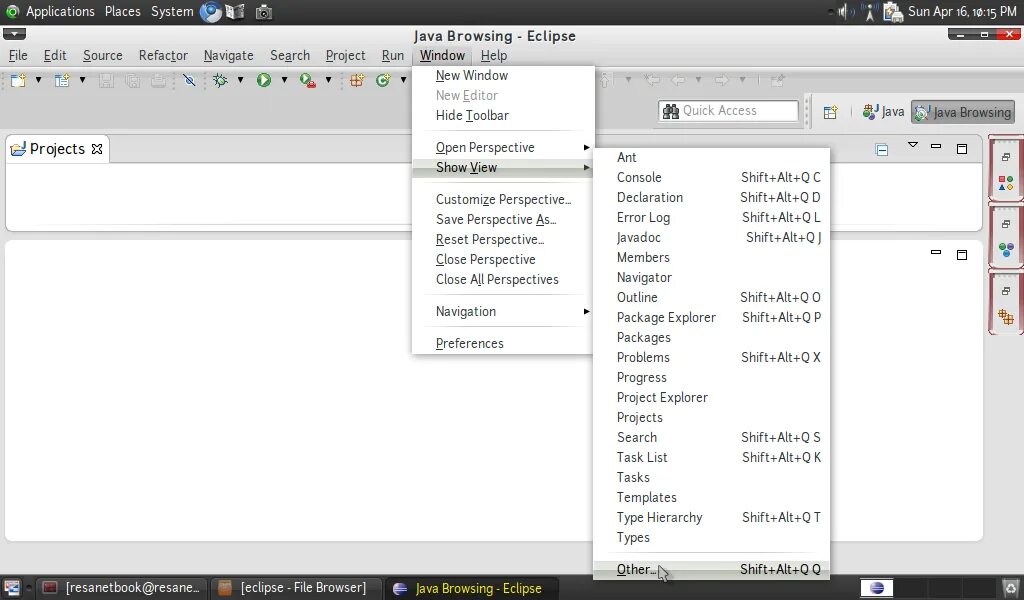Click the New Java element toolbar icon

point(62,80)
